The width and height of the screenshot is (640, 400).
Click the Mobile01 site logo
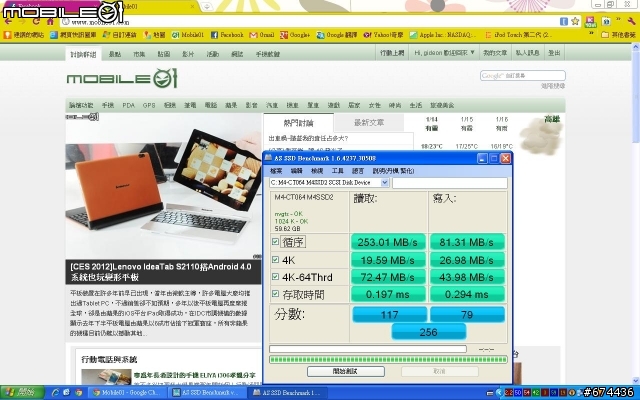click(x=122, y=78)
